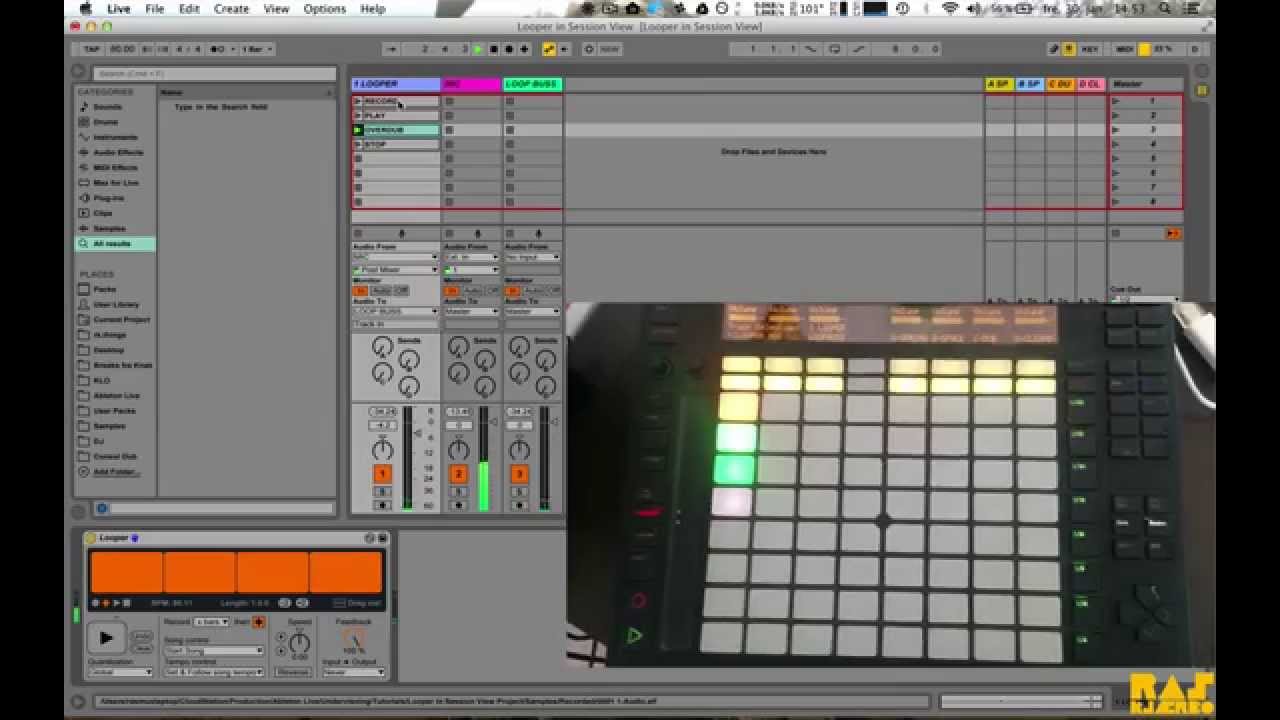Open Ext. In Audio From on MIC track
Screen dimensions: 1280x720
[x=472, y=257]
